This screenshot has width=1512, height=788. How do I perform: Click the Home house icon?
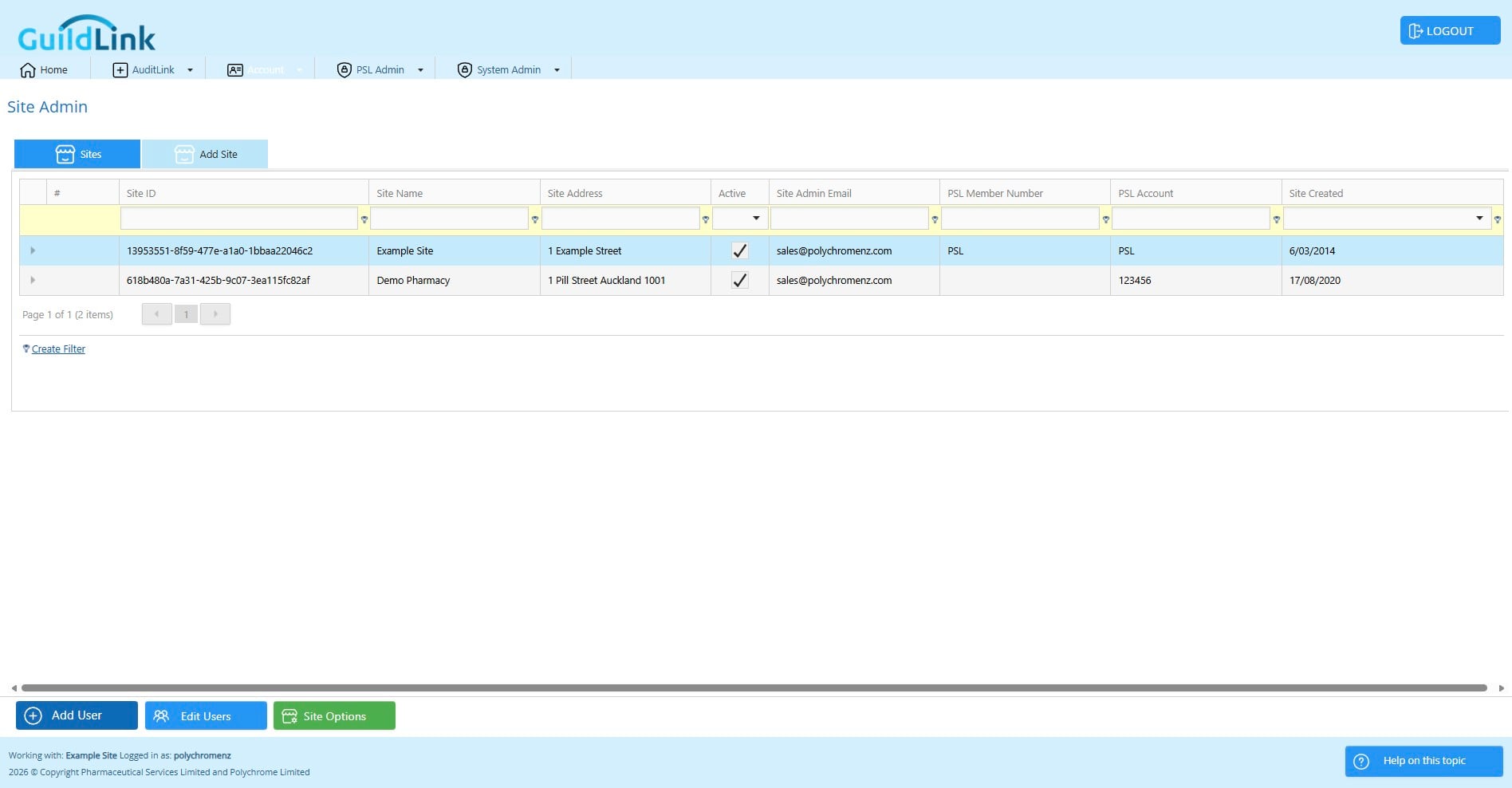coord(28,70)
